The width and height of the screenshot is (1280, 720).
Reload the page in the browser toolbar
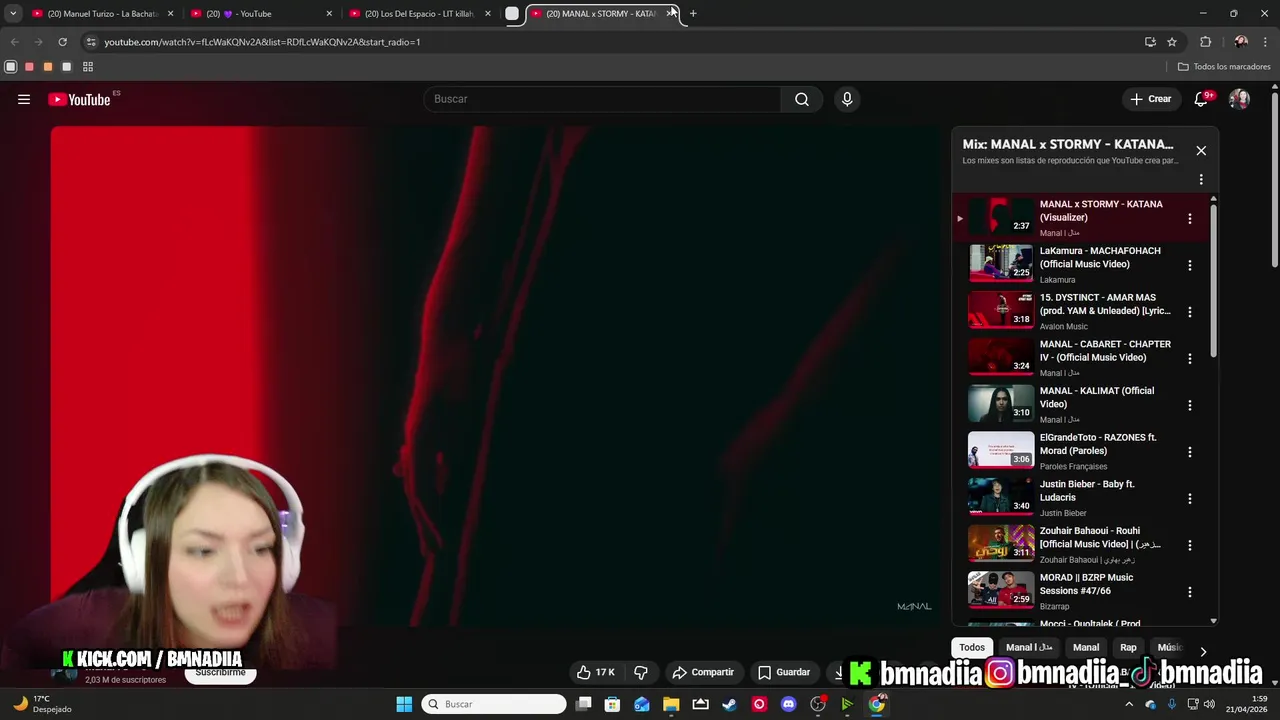pyautogui.click(x=62, y=42)
